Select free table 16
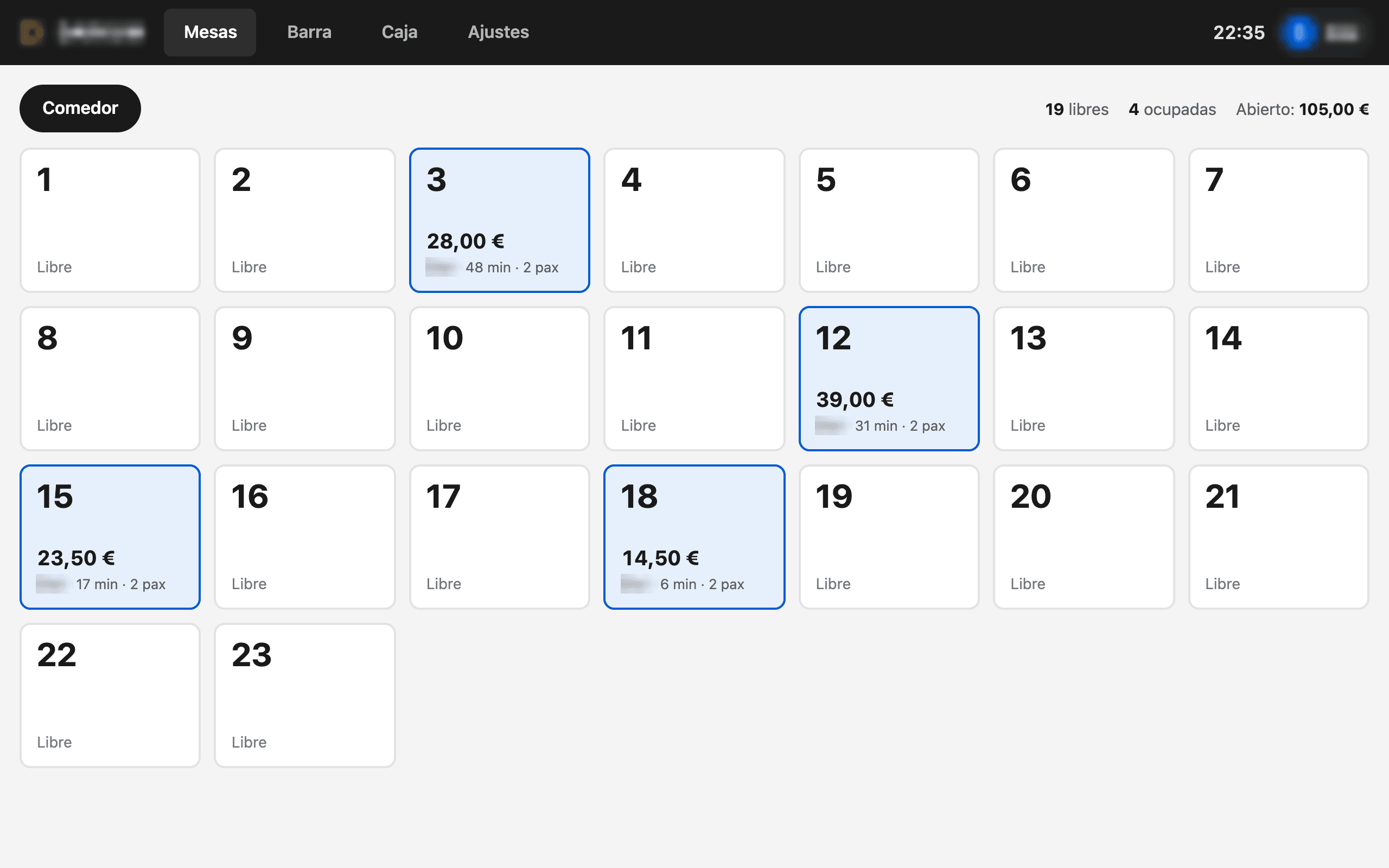The width and height of the screenshot is (1389, 868). (305, 537)
